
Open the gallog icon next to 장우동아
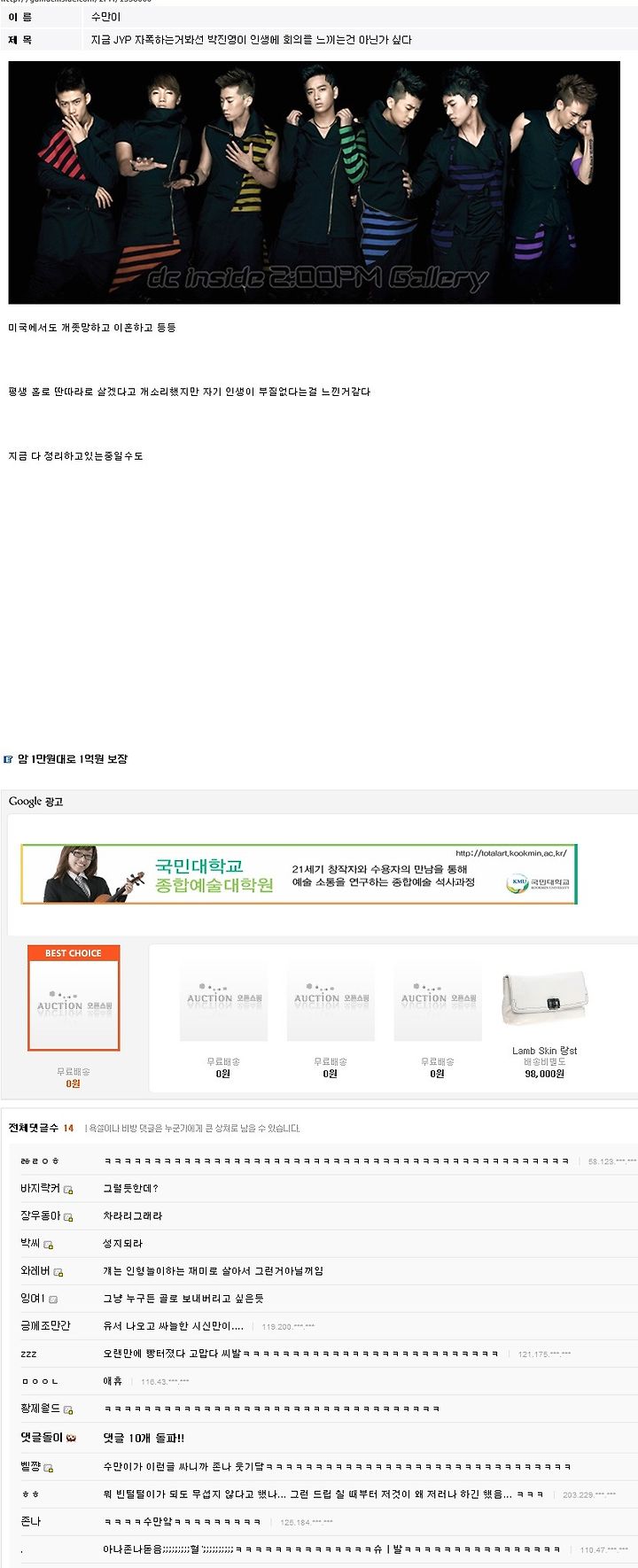click(68, 1217)
